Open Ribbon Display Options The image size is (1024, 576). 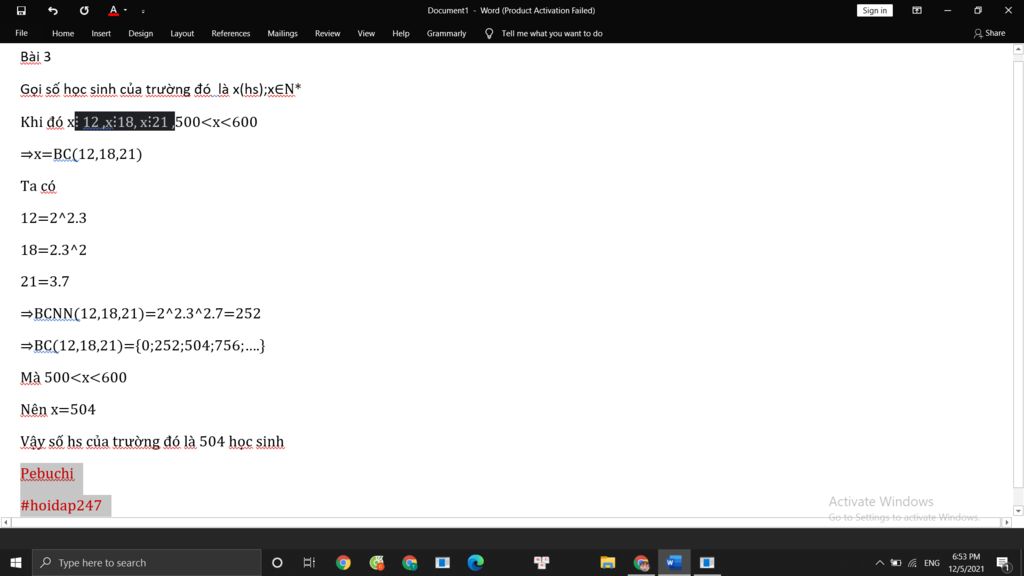(917, 10)
